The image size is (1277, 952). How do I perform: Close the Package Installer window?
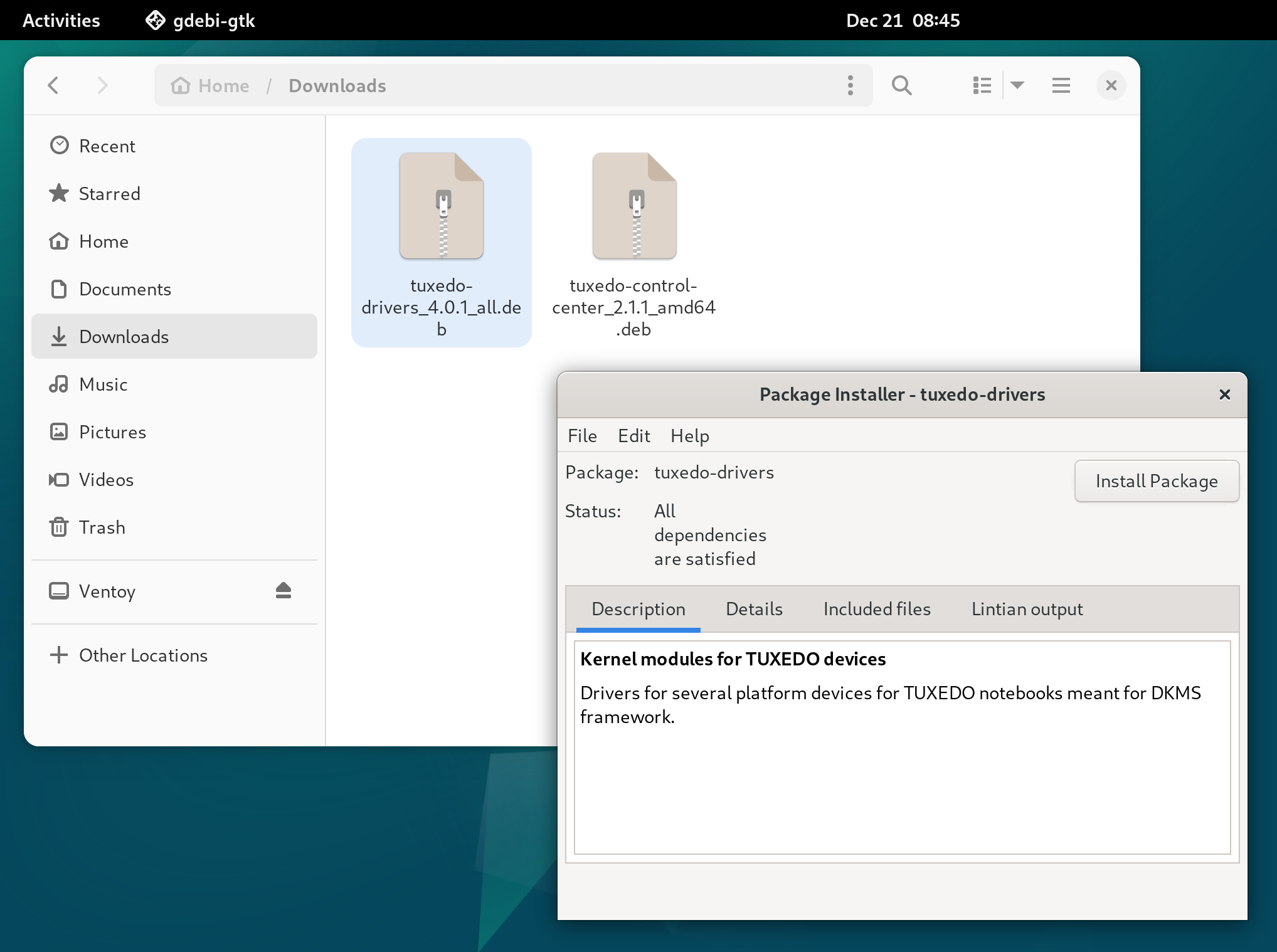pyautogui.click(x=1224, y=394)
